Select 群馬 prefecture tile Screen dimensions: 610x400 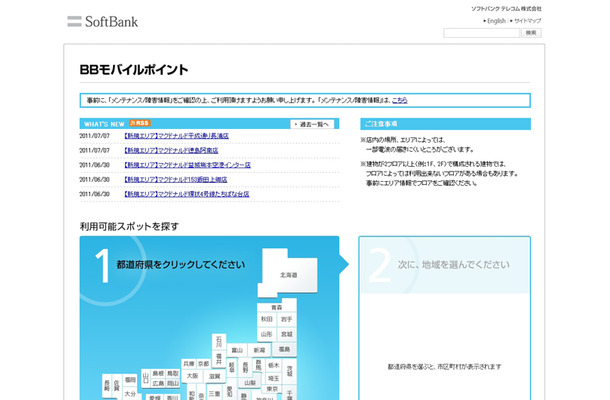pos(259,365)
